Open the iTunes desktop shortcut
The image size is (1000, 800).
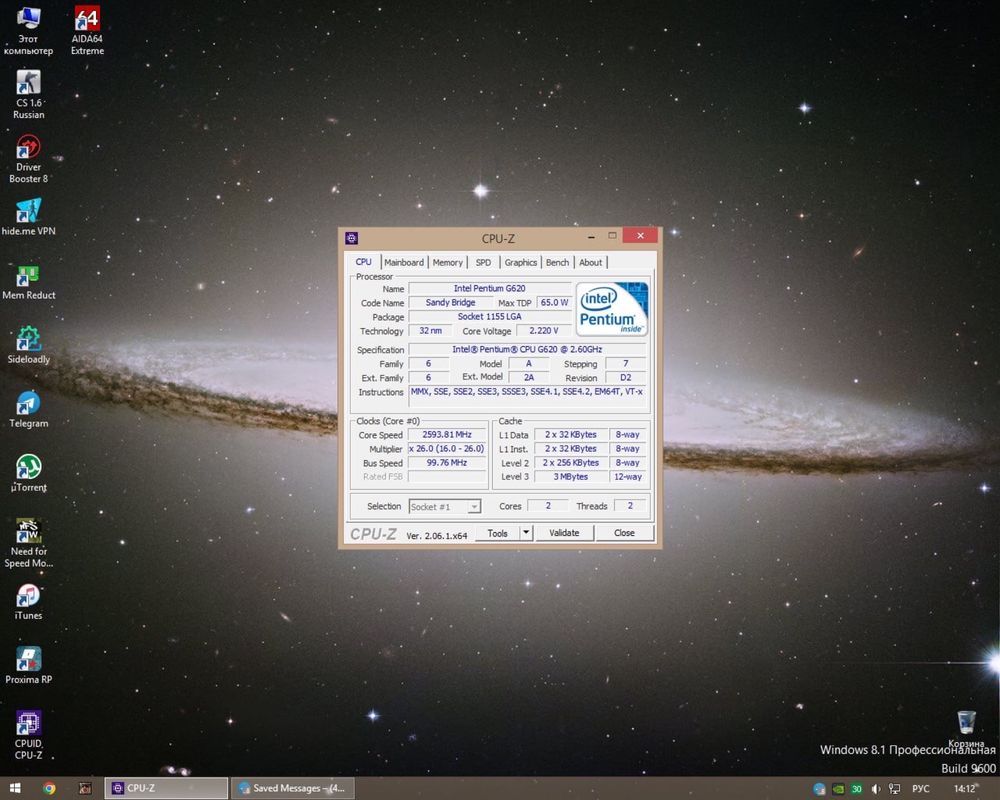[x=28, y=602]
